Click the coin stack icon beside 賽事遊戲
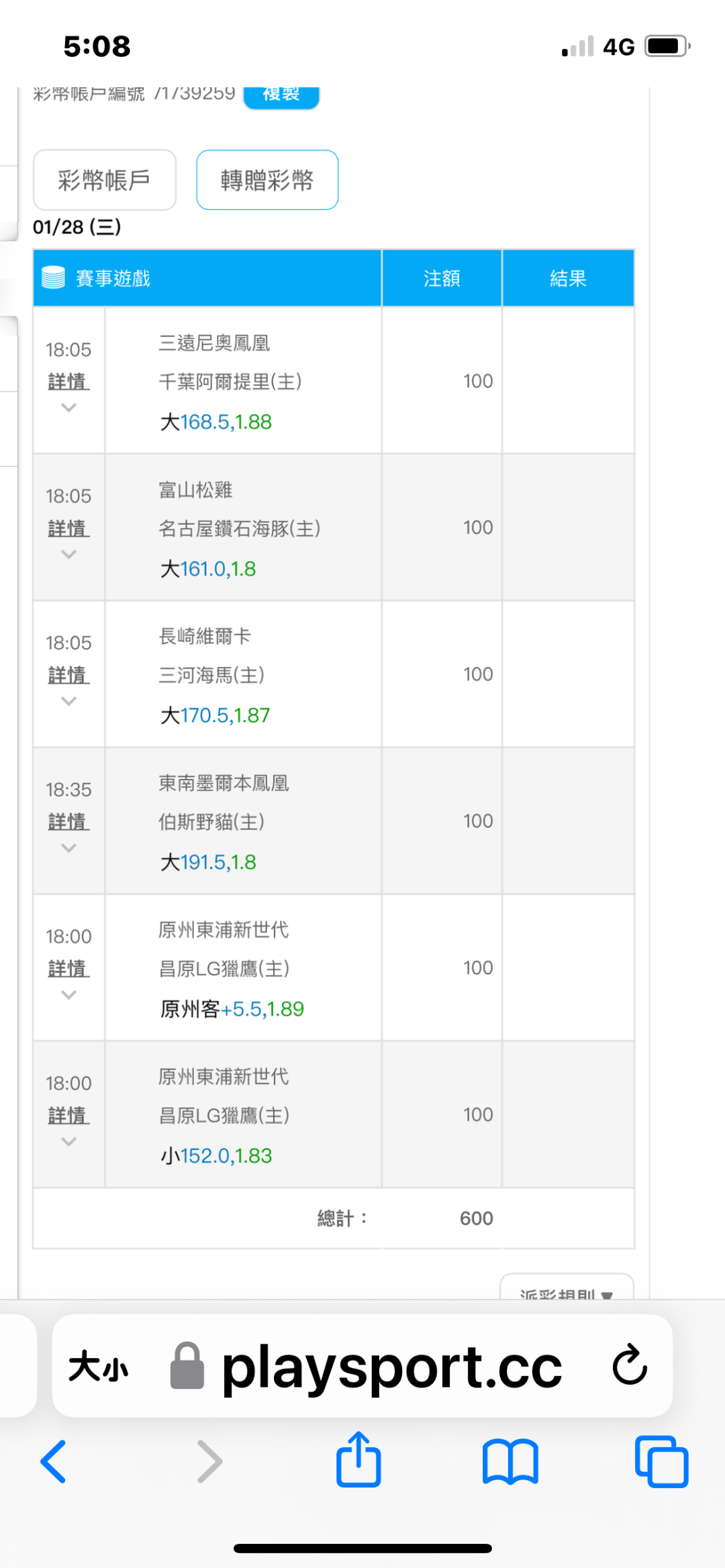This screenshot has height=1568, width=725. coord(54,278)
